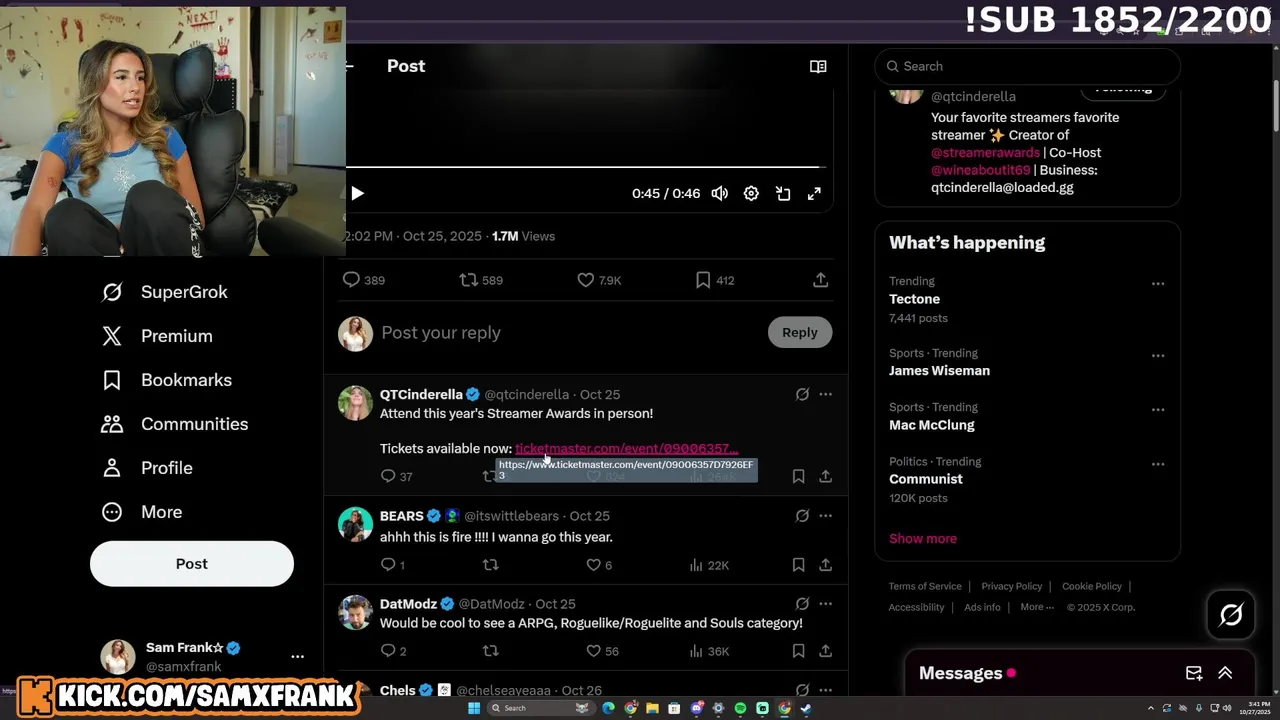Viewport: 1280px width, 720px height.
Task: Share DatModz comment
Action: pos(825,651)
